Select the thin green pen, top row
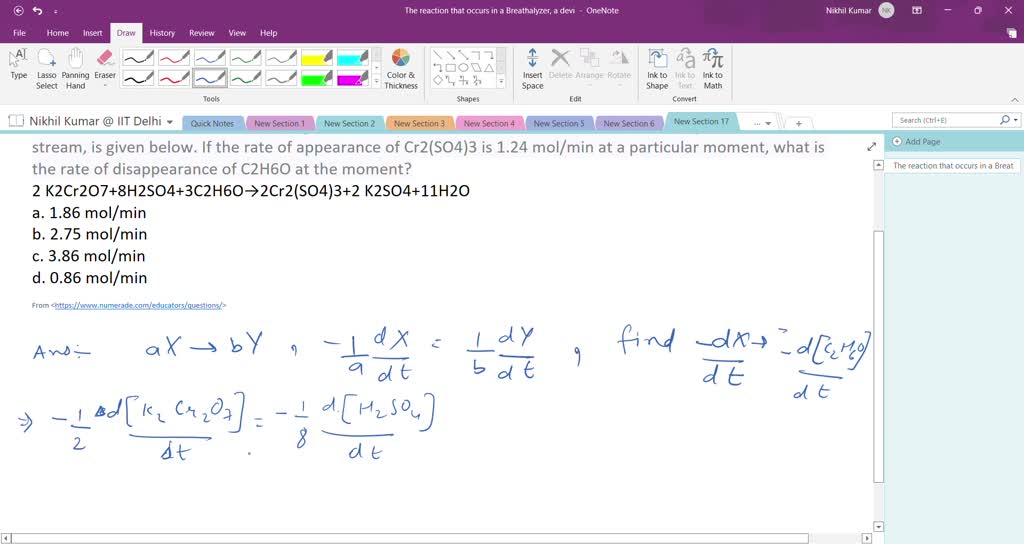Viewport: 1024px width, 544px height. click(x=246, y=57)
